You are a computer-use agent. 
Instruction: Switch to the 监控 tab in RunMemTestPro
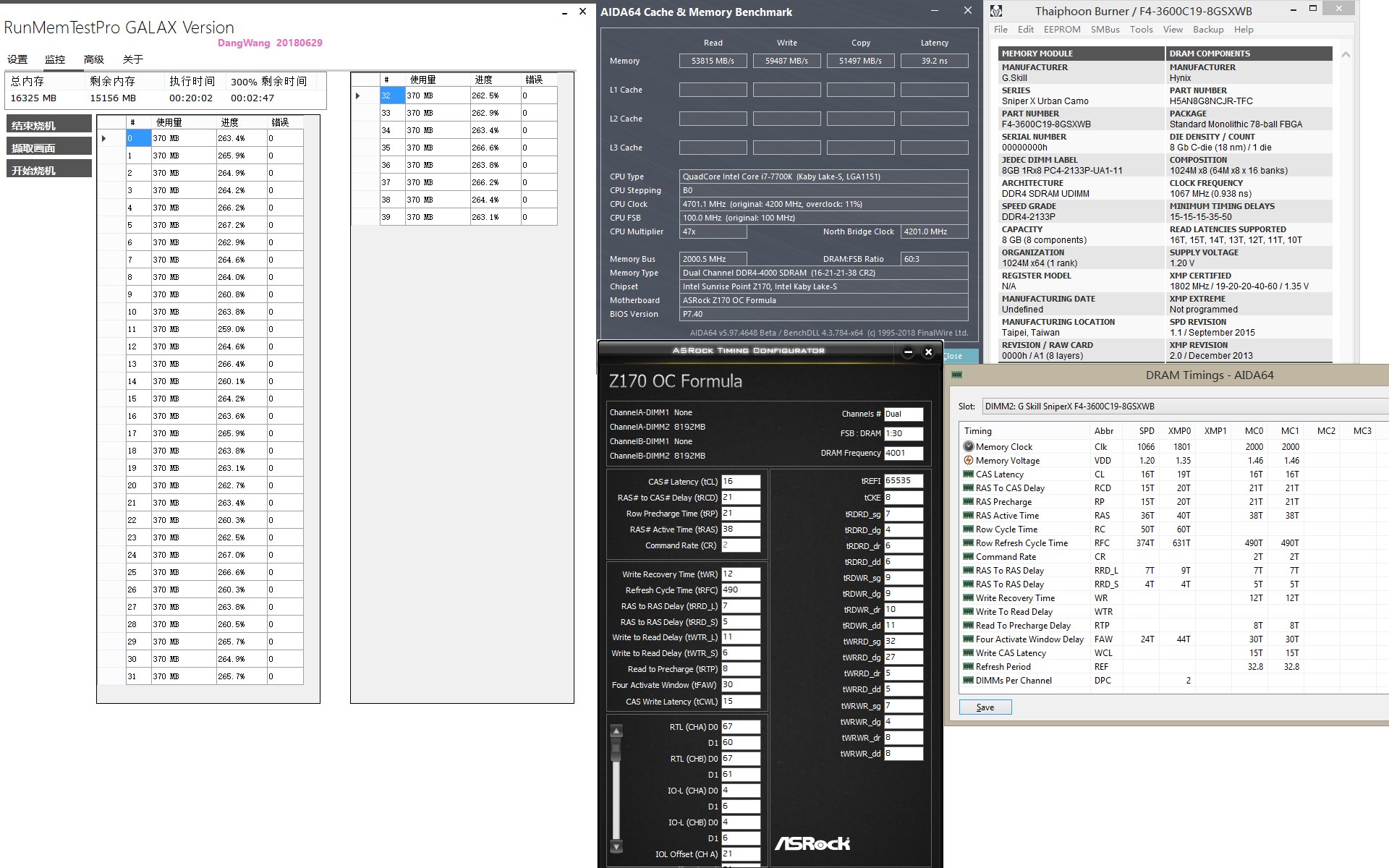(55, 59)
